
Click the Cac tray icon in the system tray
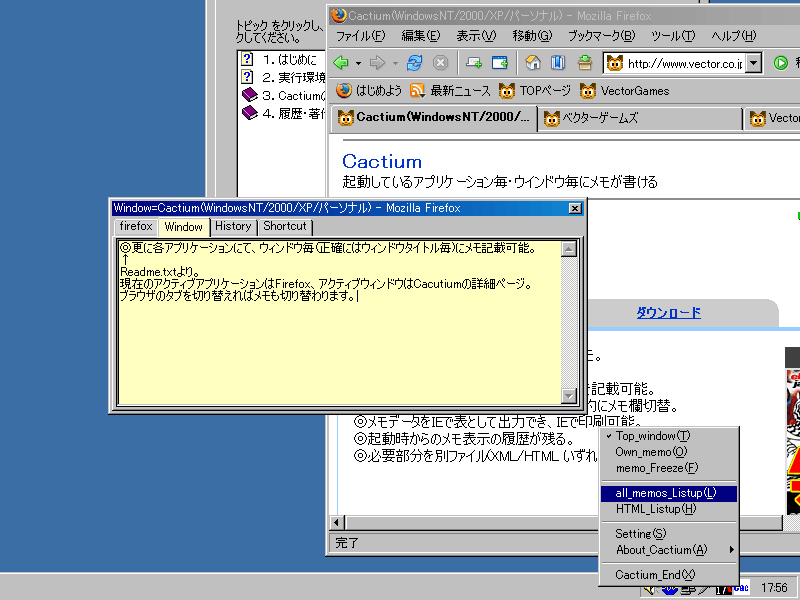tap(741, 589)
